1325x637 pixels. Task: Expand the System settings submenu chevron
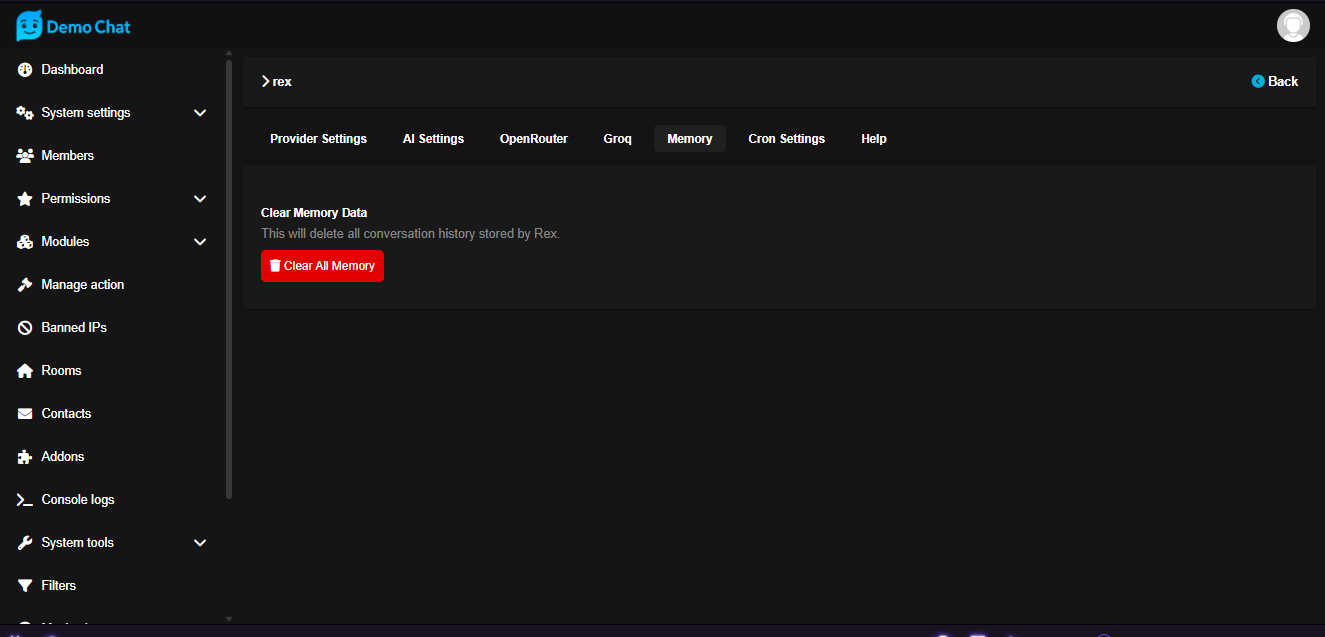200,113
